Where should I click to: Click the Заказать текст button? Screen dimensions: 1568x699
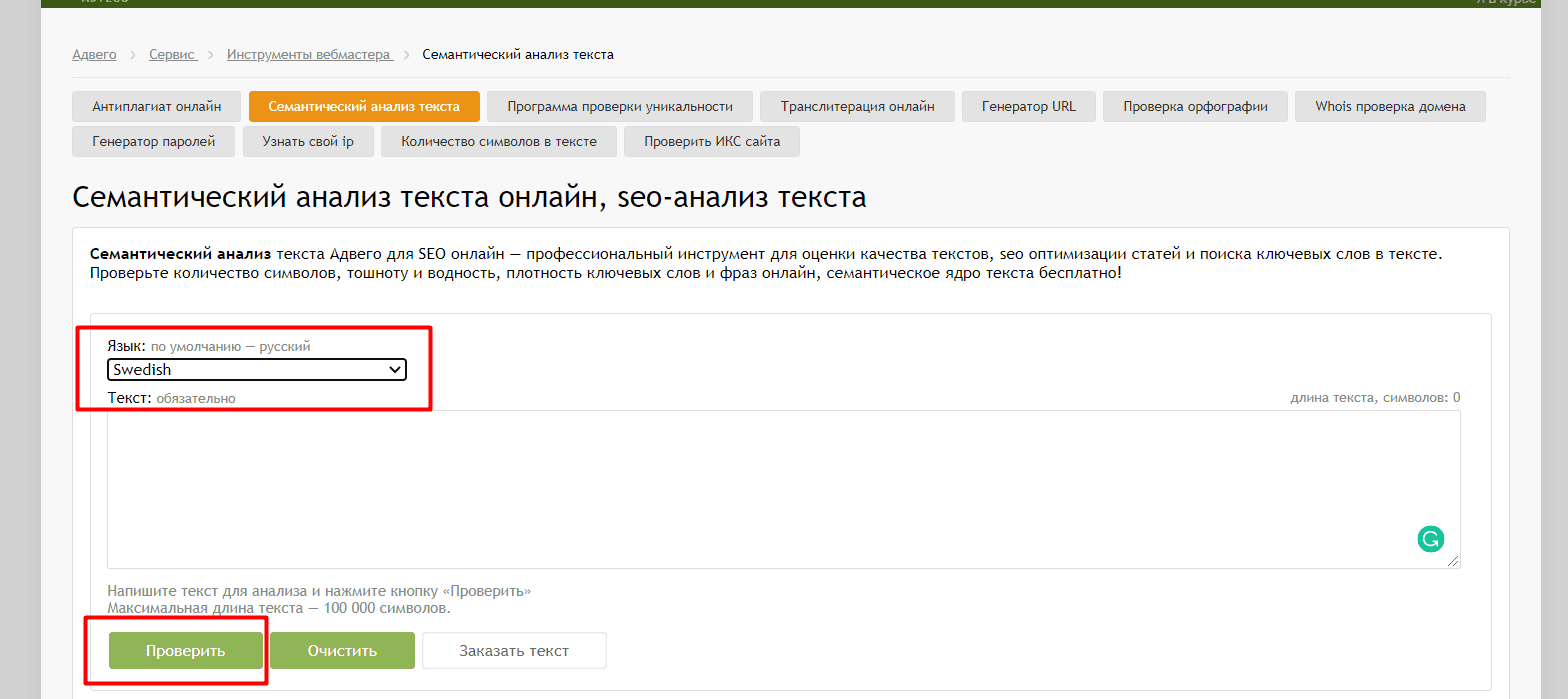(x=514, y=650)
